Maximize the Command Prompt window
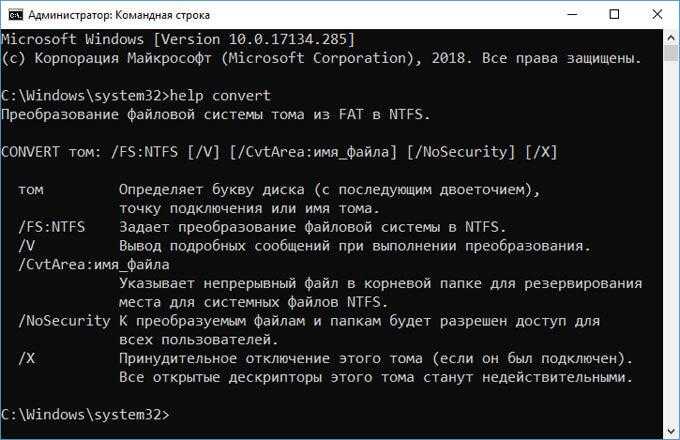Viewport: 680px width, 440px height. pyautogui.click(x=614, y=15)
